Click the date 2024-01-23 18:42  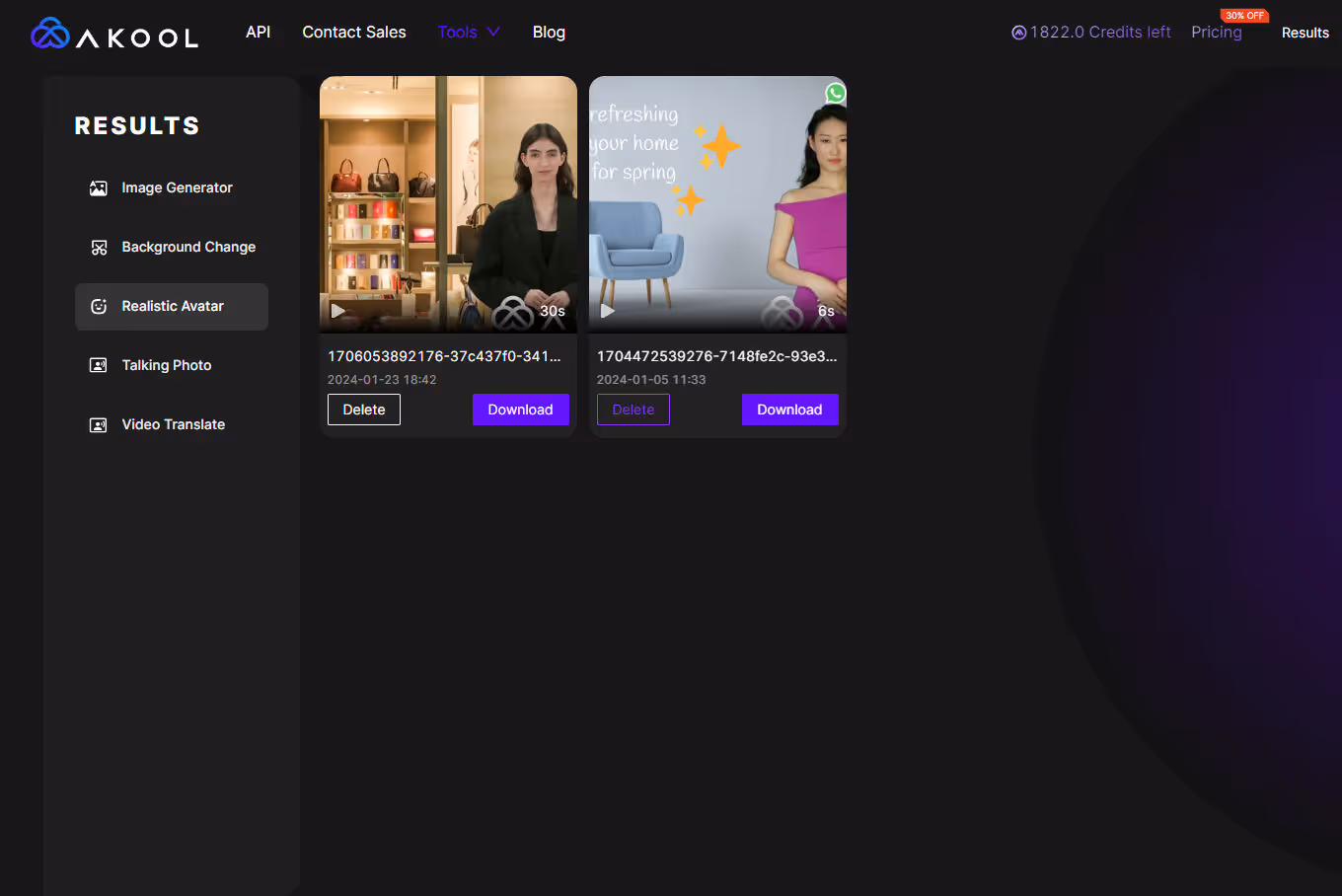[x=382, y=380]
